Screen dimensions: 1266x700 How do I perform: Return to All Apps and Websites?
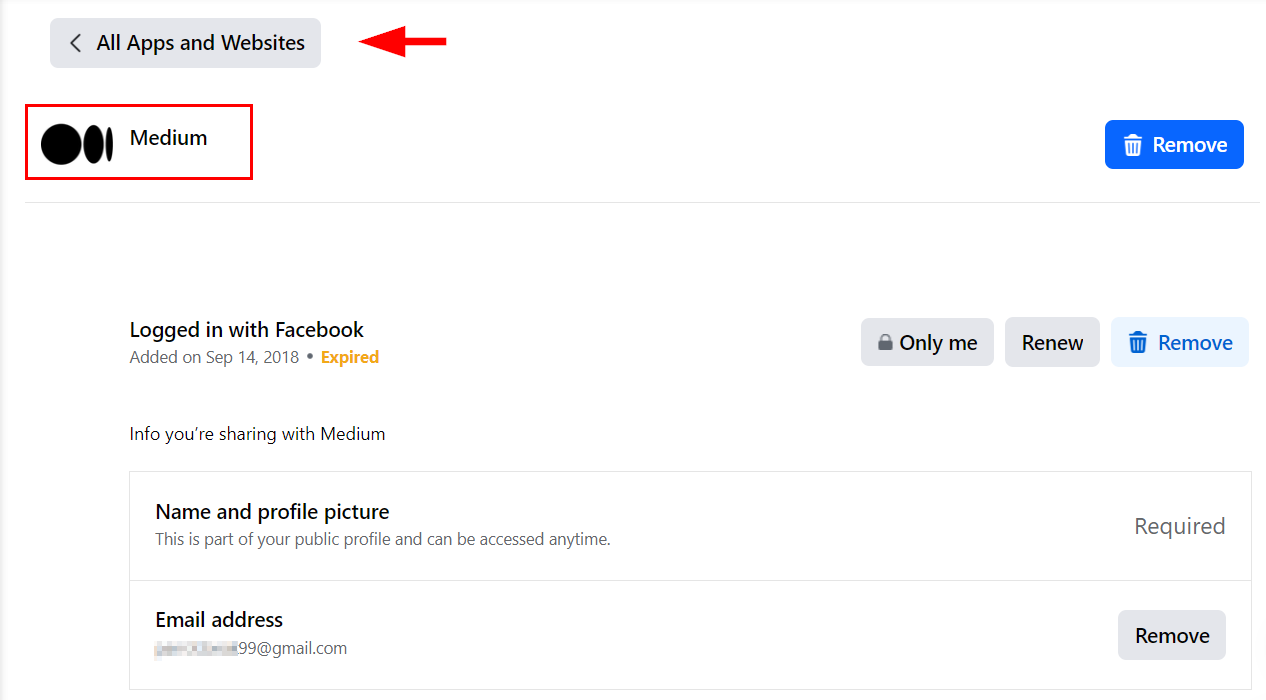(185, 42)
